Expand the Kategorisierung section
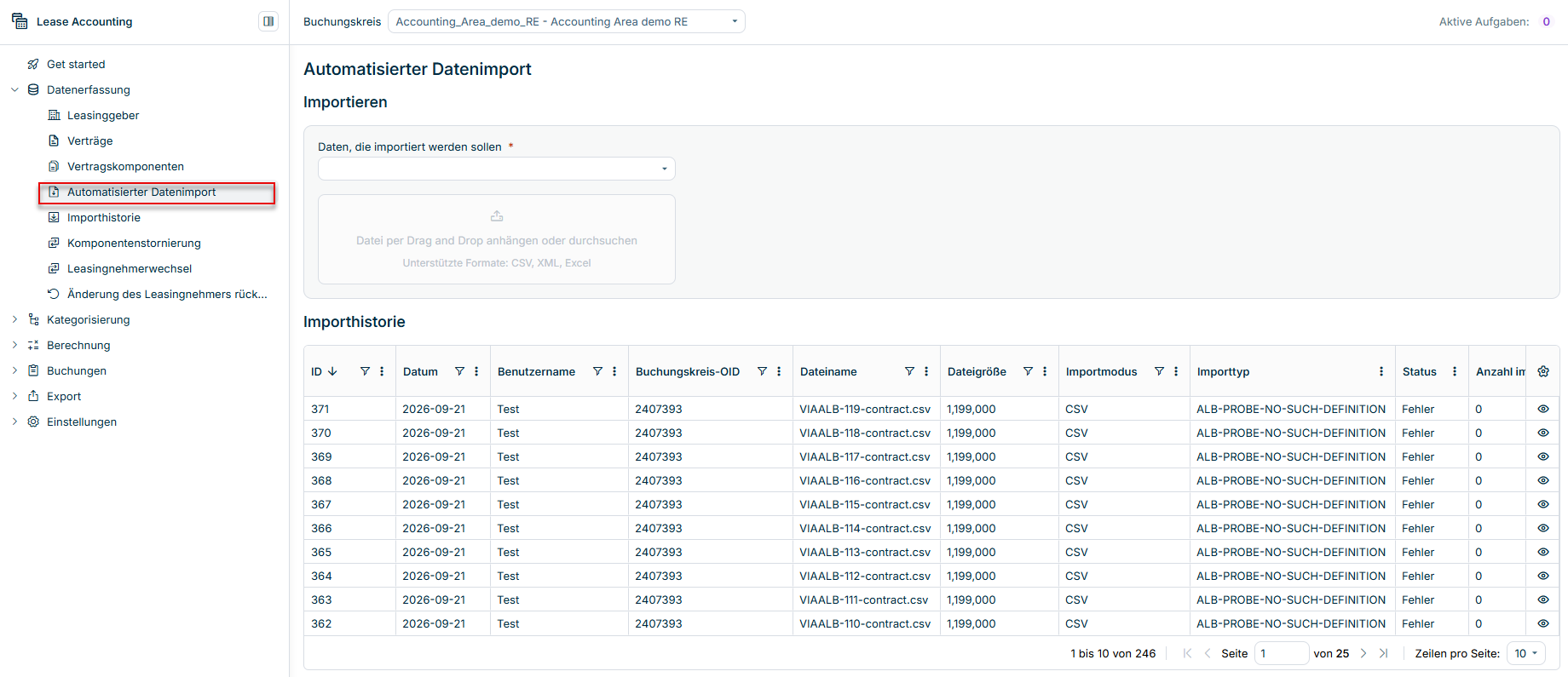This screenshot has width=1568, height=677. click(x=14, y=319)
